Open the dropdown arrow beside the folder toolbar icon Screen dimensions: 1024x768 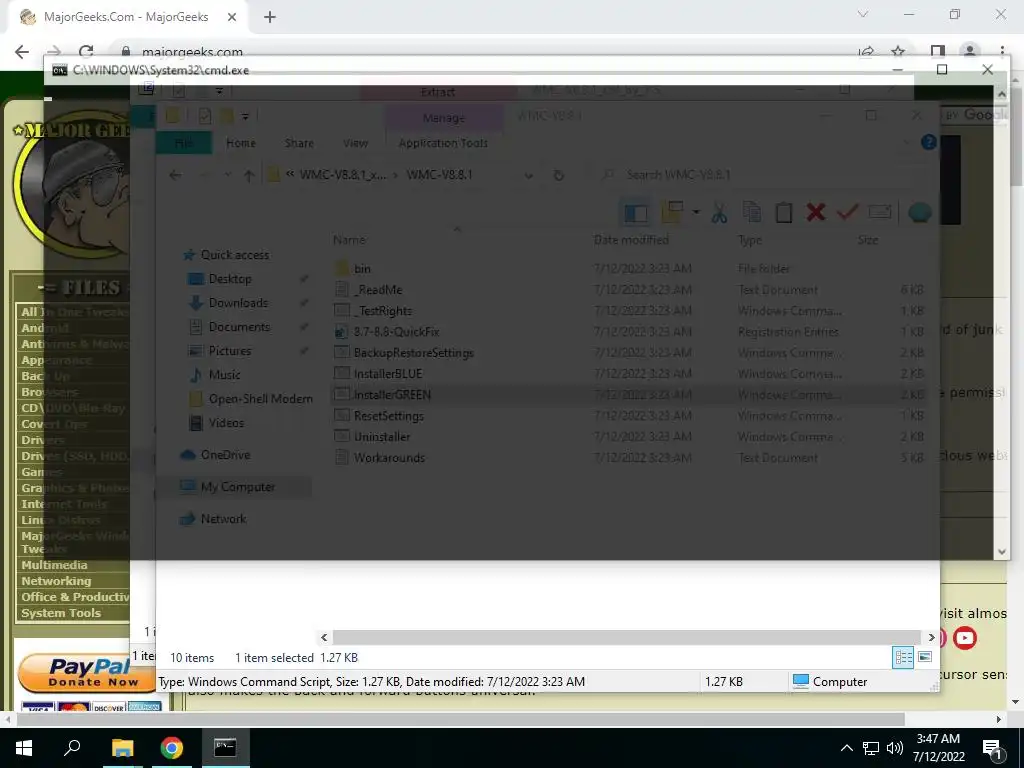tap(696, 212)
